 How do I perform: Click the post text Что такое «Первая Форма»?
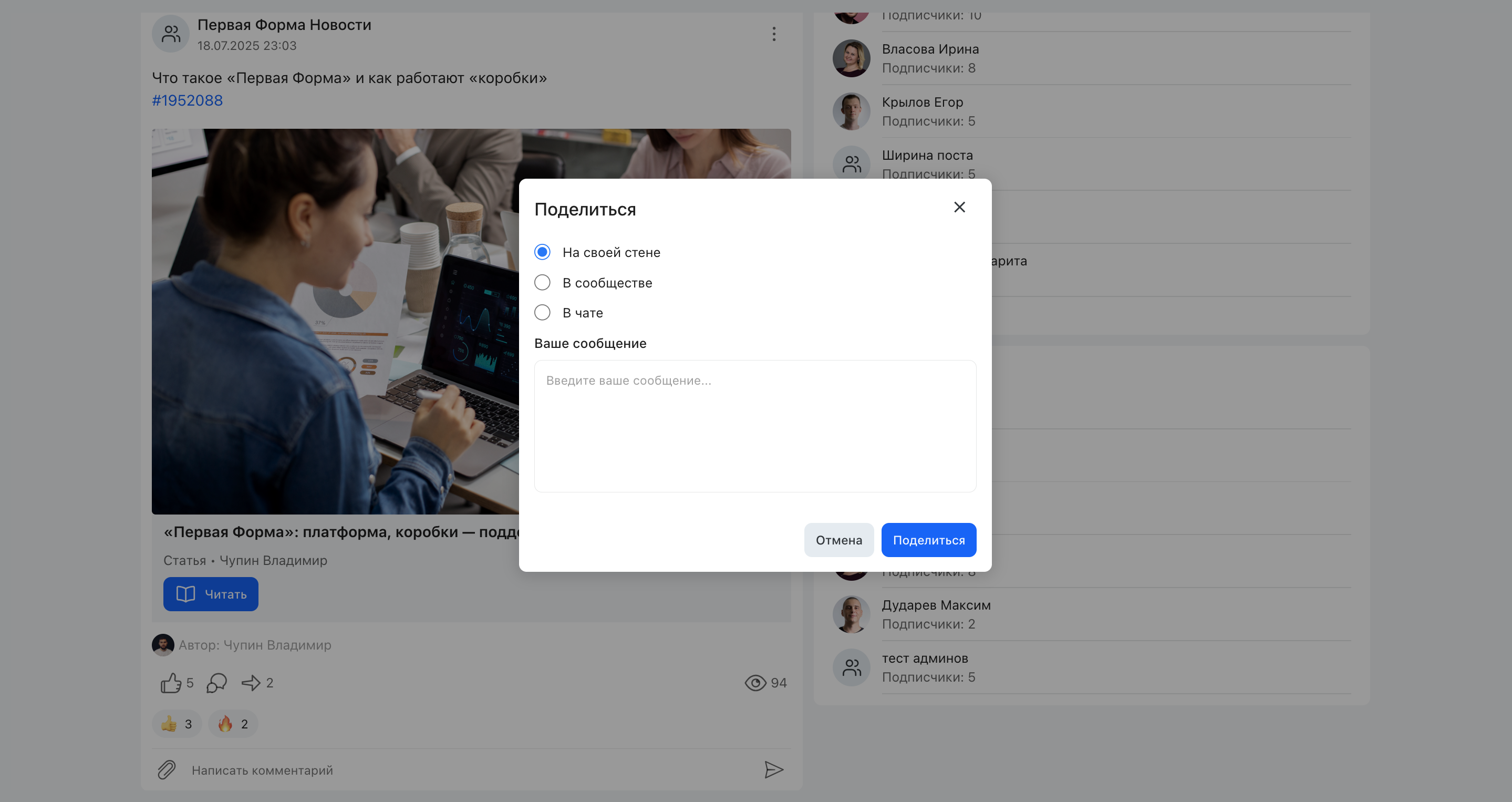(349, 77)
